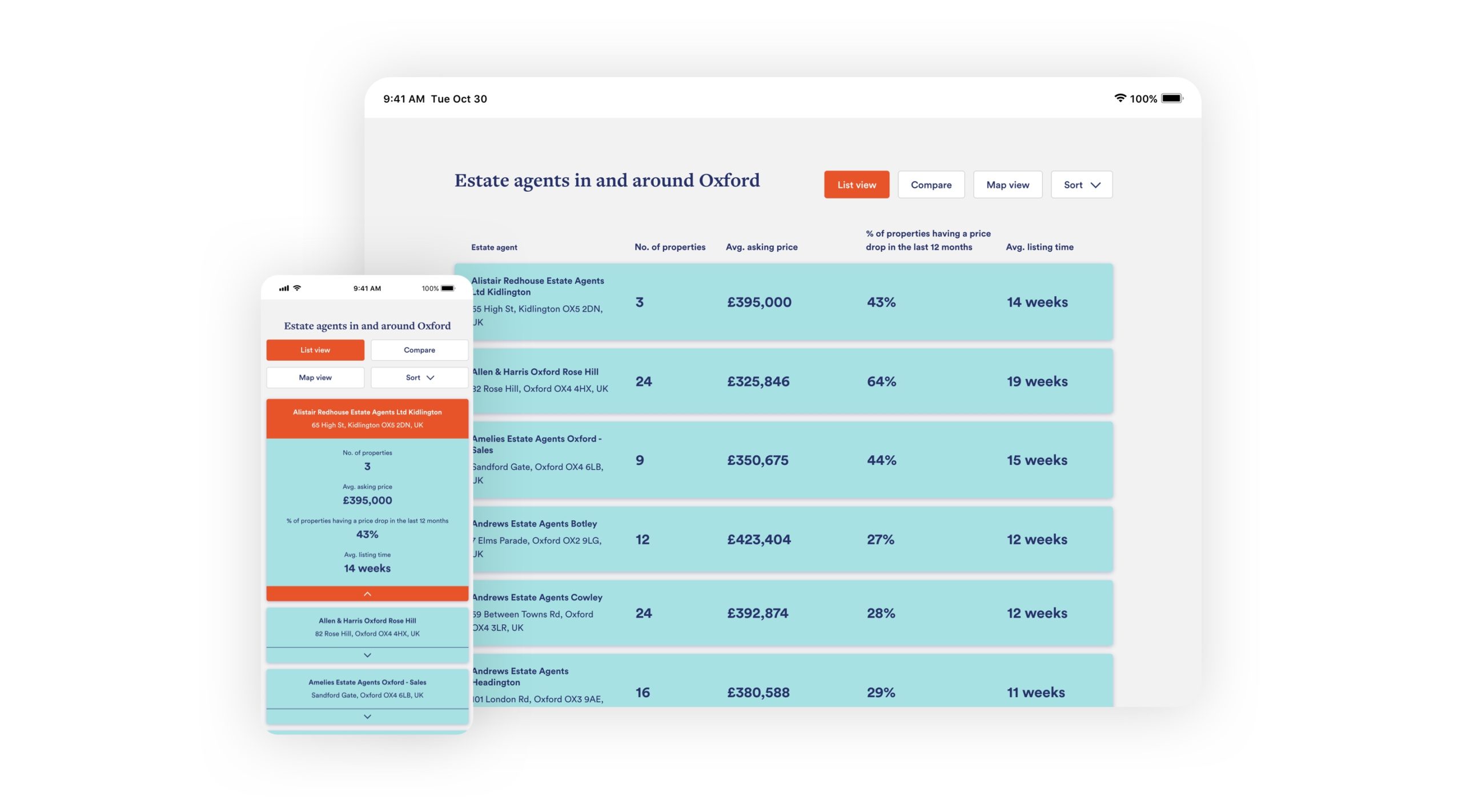
Task: Click the £325,846 asking price cell
Action: click(758, 381)
